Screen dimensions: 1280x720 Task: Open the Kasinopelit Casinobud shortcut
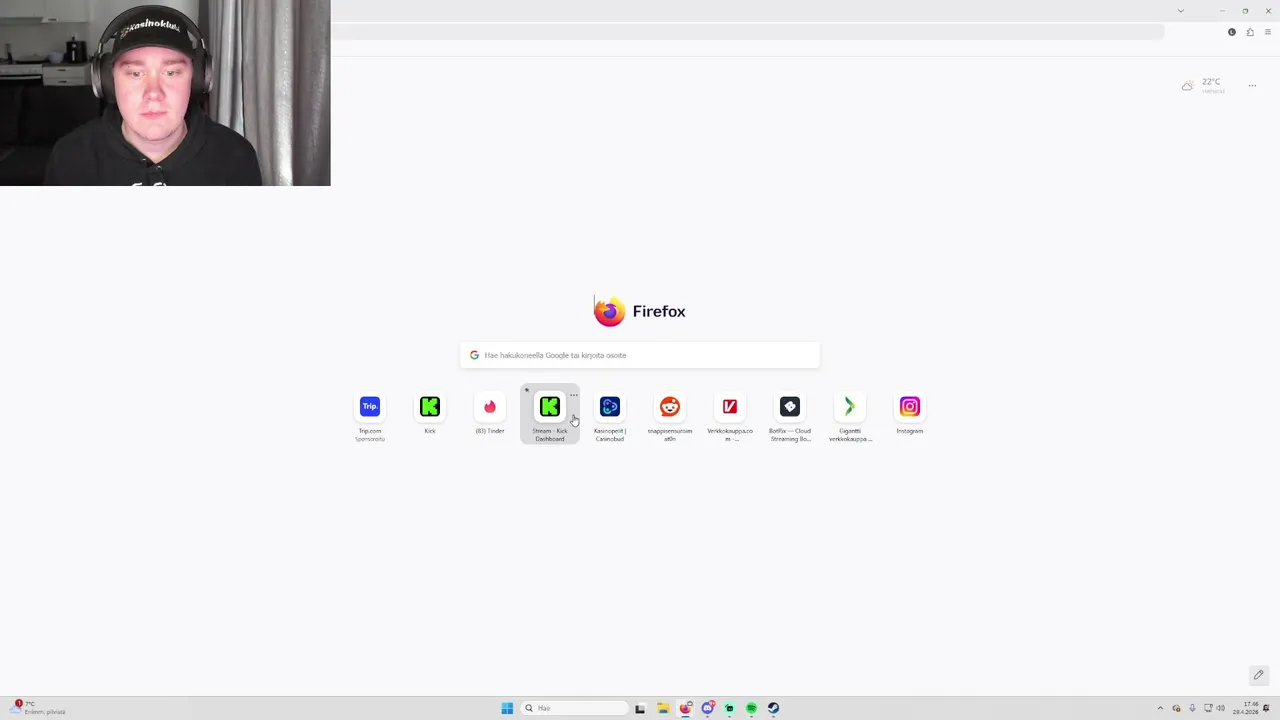pyautogui.click(x=610, y=415)
